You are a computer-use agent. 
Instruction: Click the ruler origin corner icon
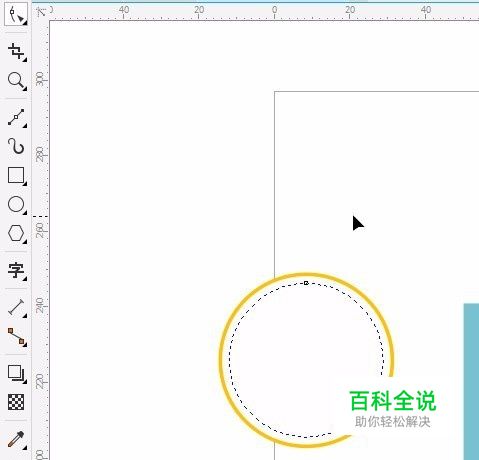point(41,12)
